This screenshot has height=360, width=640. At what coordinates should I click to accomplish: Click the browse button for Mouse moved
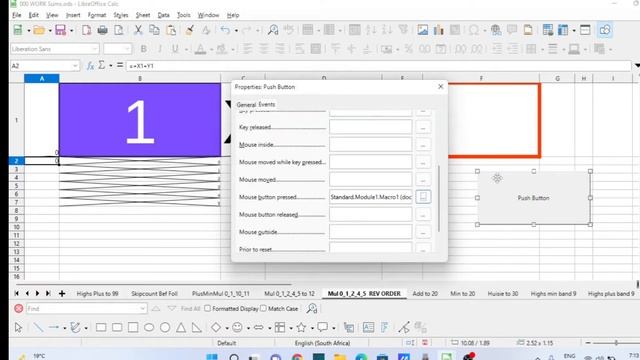[423, 179]
